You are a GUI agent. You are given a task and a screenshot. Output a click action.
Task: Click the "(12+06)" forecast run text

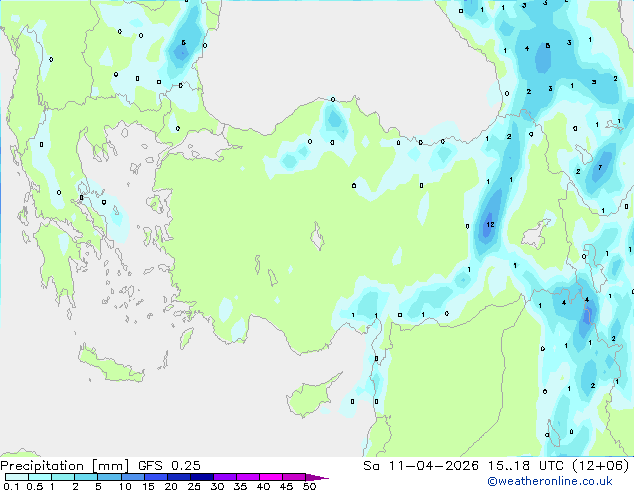pos(601,466)
